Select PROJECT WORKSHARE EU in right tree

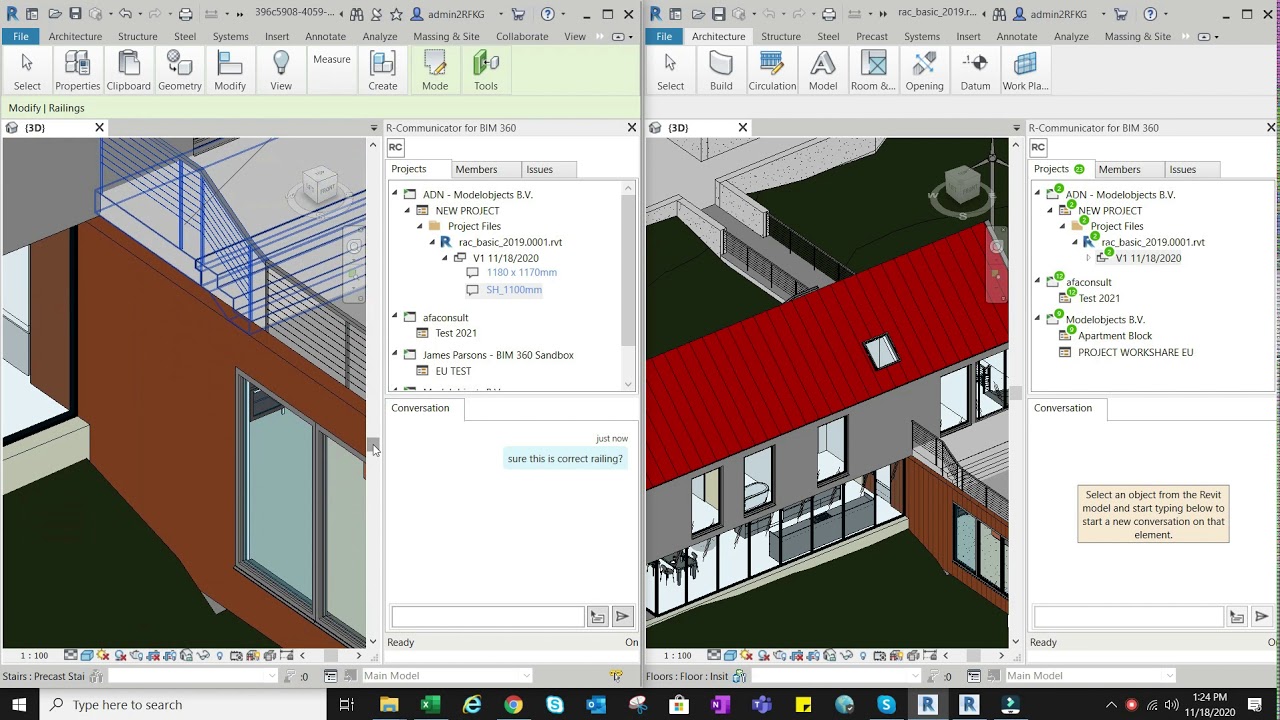click(x=1135, y=352)
